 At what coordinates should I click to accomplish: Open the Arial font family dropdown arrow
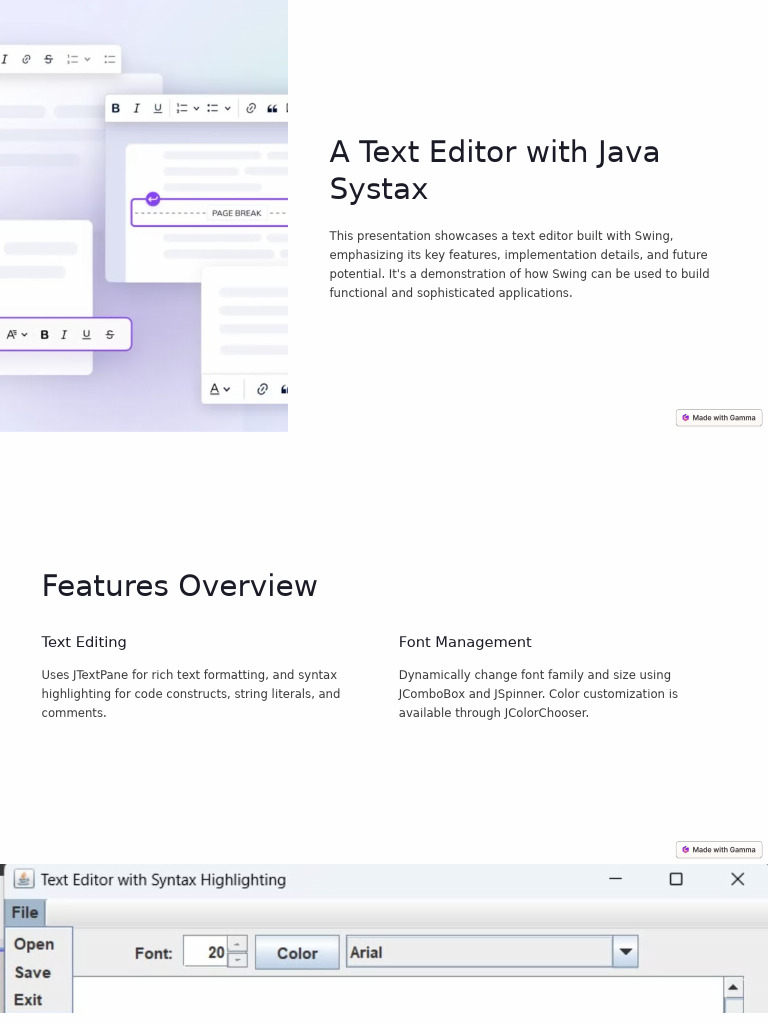coord(625,952)
